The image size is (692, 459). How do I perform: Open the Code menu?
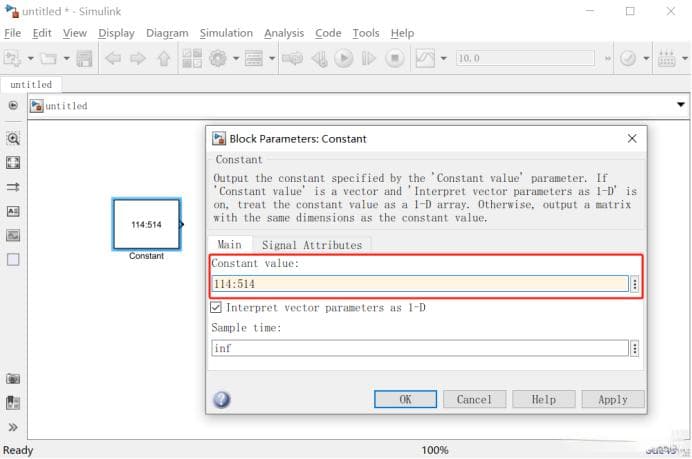tap(328, 33)
